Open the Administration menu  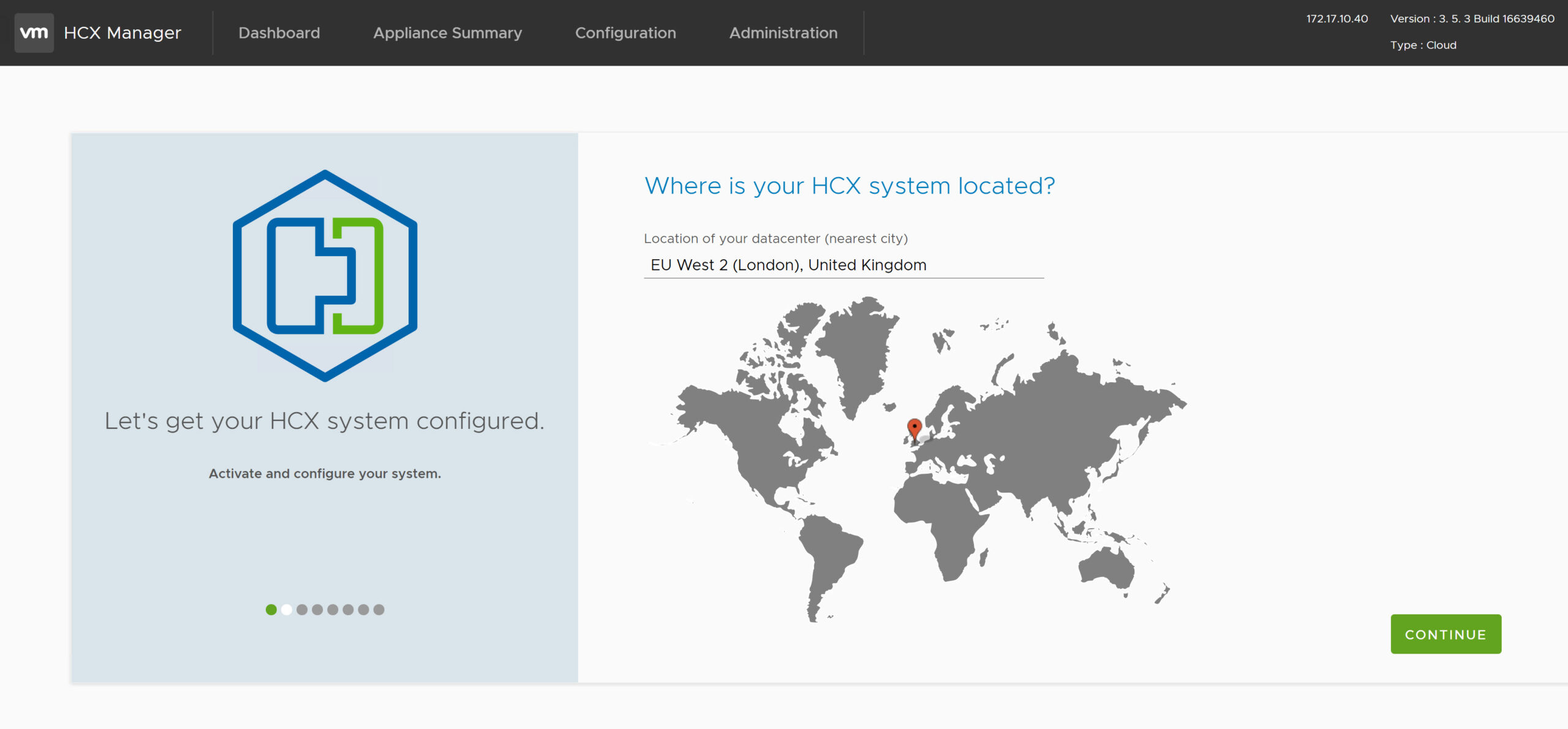pos(783,33)
